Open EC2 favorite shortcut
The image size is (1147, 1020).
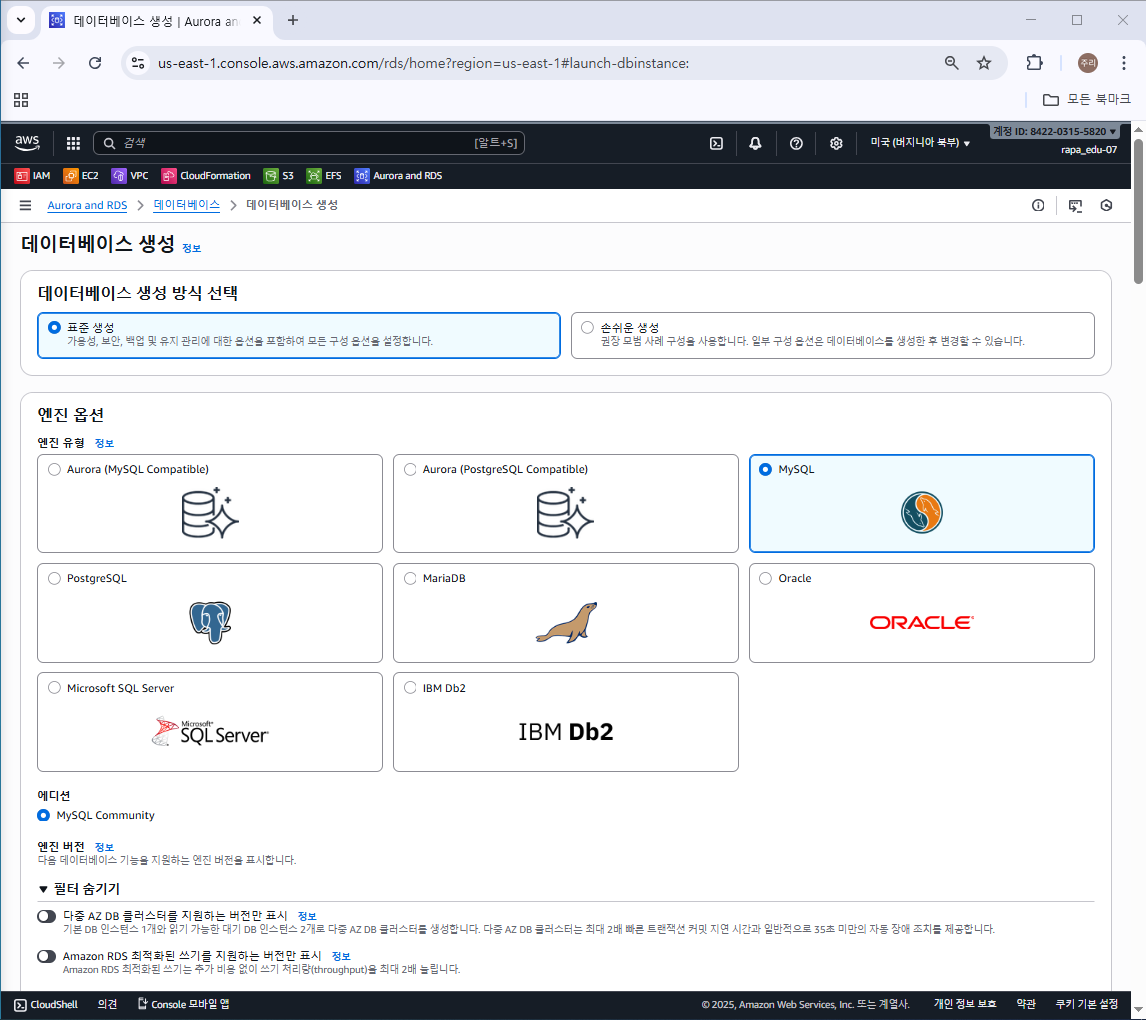pyautogui.click(x=80, y=176)
